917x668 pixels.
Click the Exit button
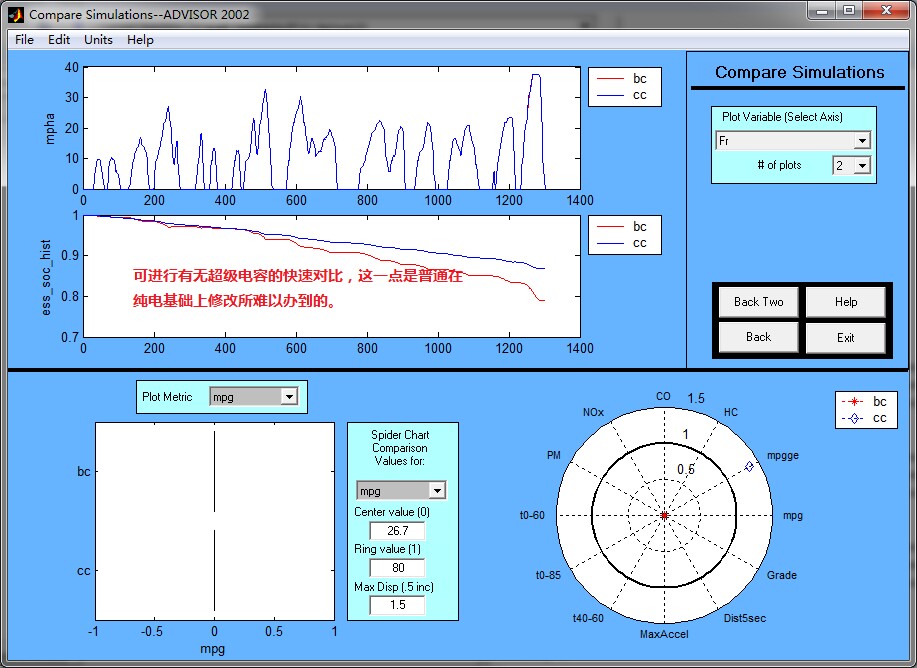click(x=846, y=338)
